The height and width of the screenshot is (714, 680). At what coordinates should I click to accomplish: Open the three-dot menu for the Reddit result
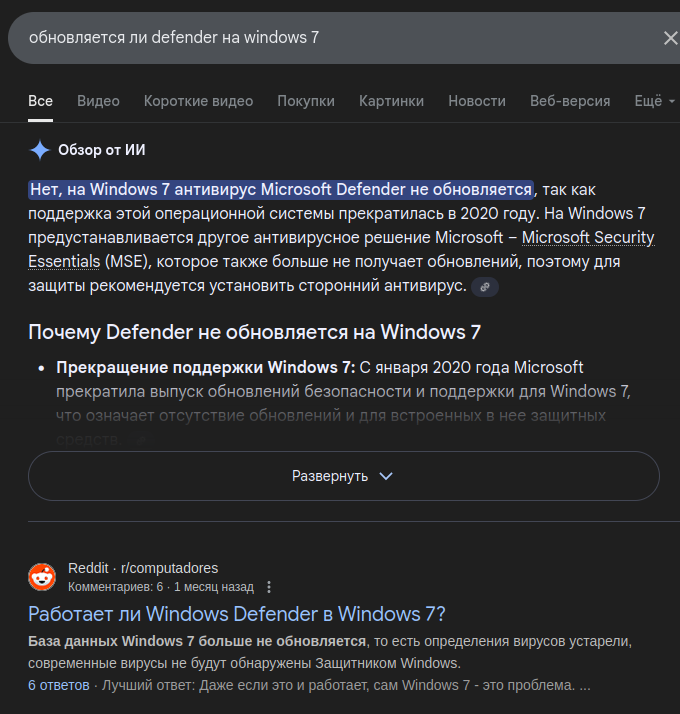(x=269, y=587)
